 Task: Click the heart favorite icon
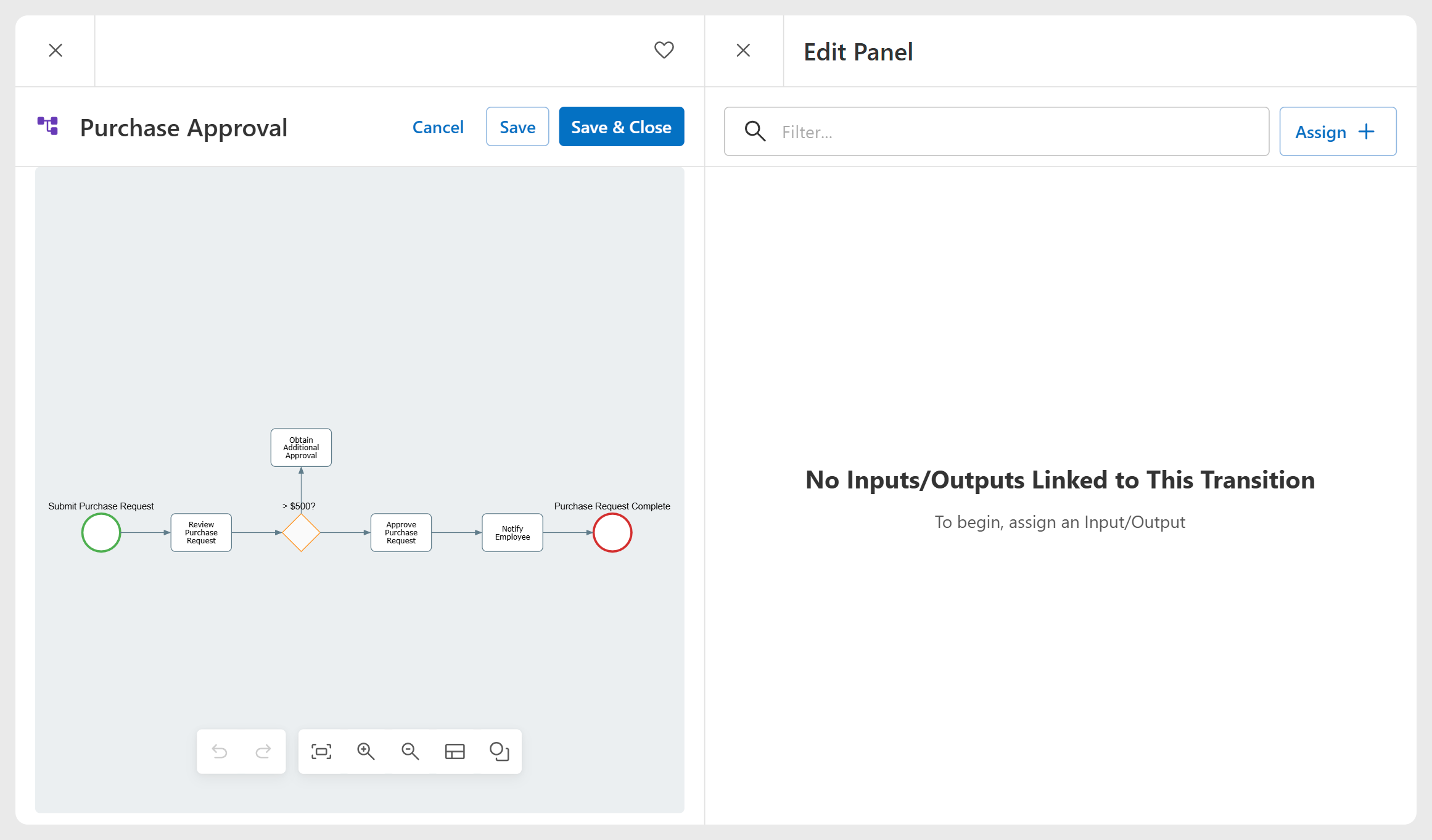click(664, 50)
